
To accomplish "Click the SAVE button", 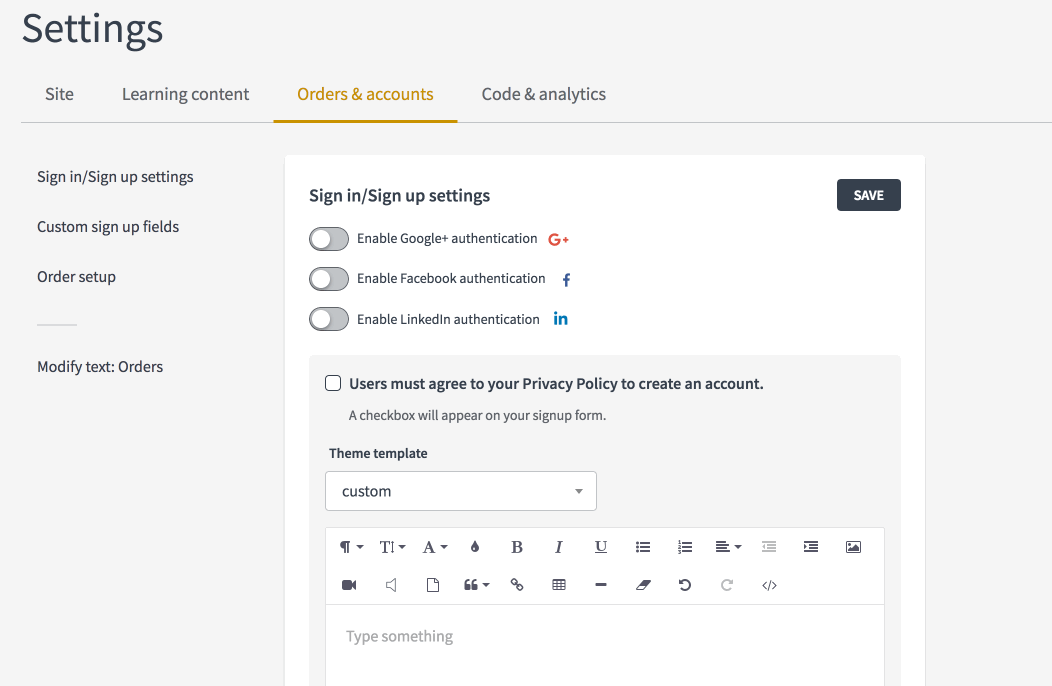I will (x=869, y=195).
